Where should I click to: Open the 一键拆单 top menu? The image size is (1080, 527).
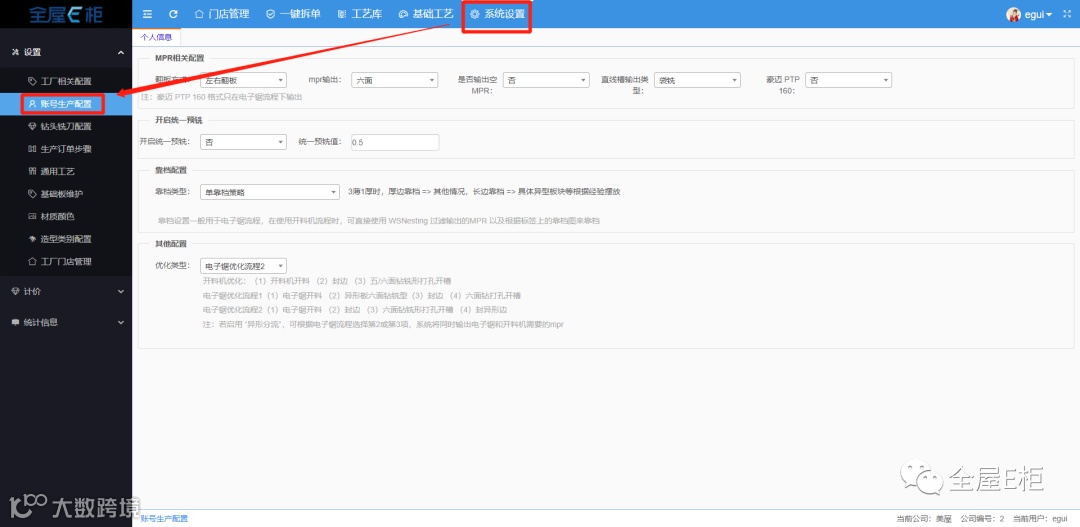pyautogui.click(x=293, y=14)
